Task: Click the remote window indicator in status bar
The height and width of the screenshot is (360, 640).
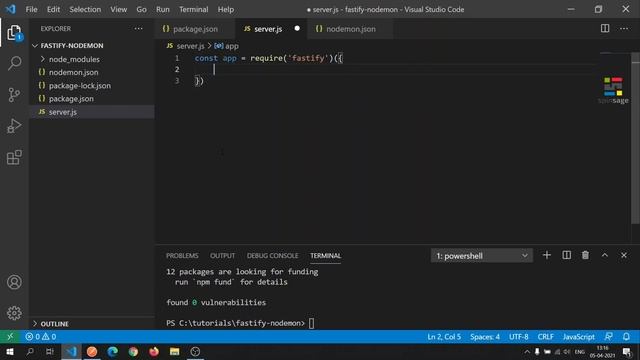Action: click(x=10, y=337)
